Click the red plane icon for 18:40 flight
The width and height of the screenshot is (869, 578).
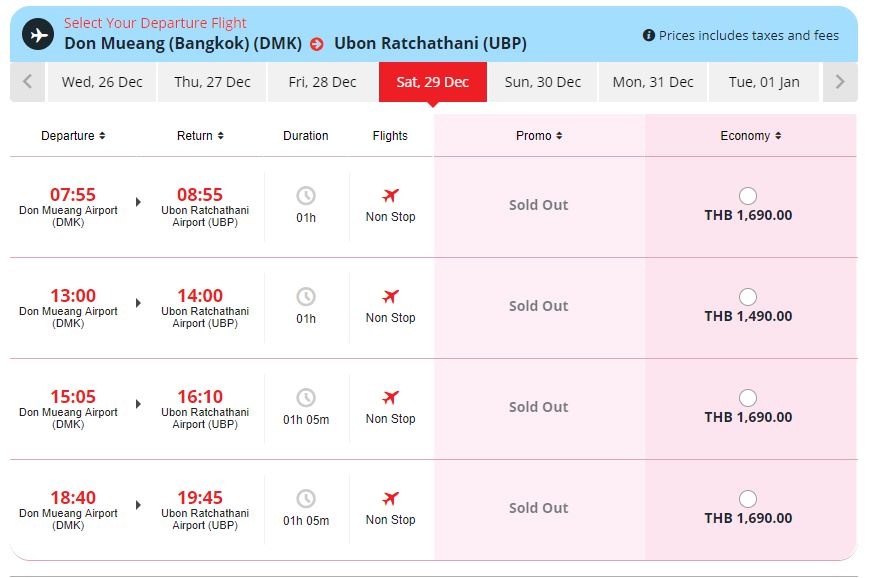coord(390,499)
